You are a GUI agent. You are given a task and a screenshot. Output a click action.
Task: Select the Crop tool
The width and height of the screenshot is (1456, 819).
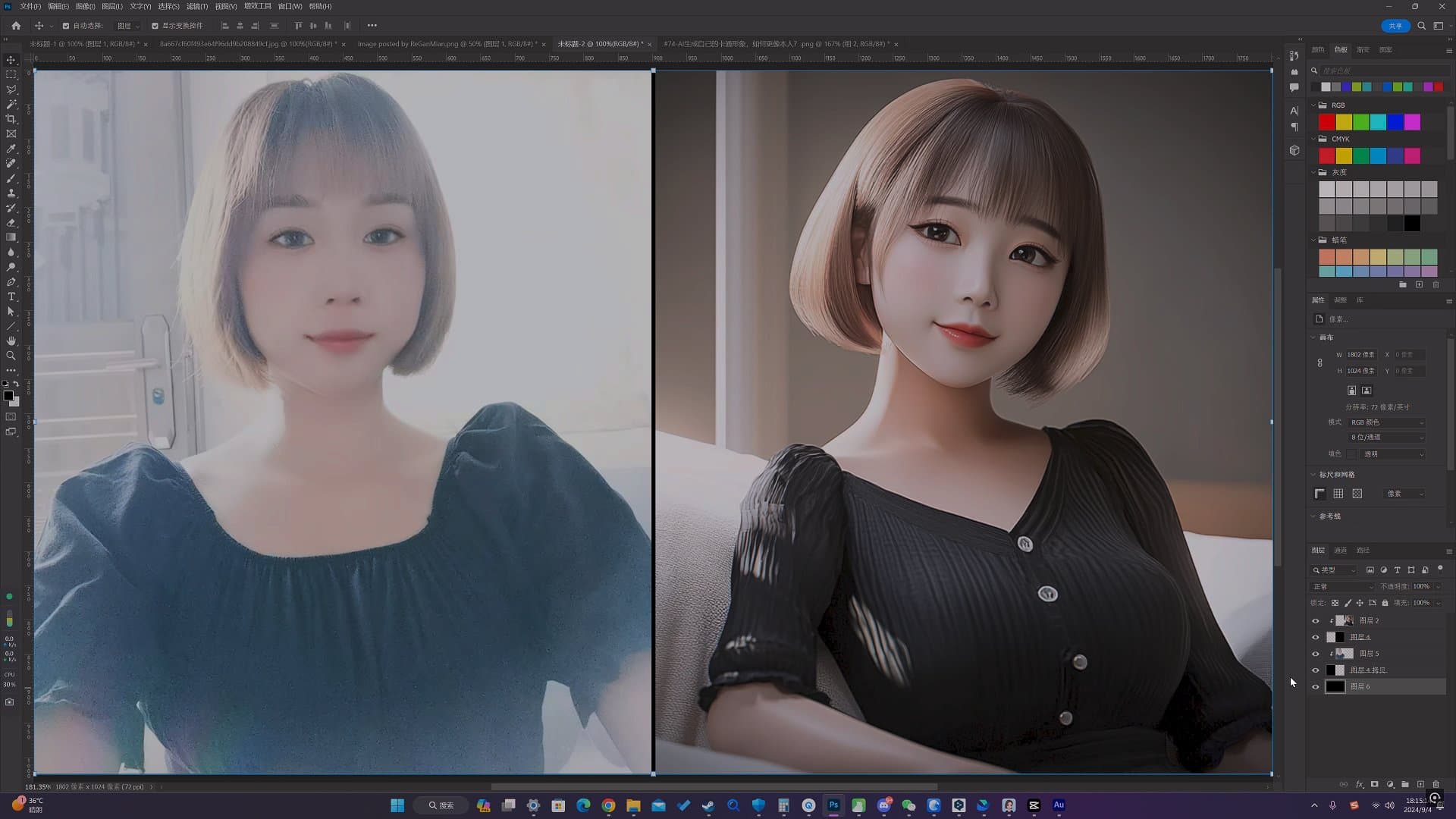click(11, 119)
